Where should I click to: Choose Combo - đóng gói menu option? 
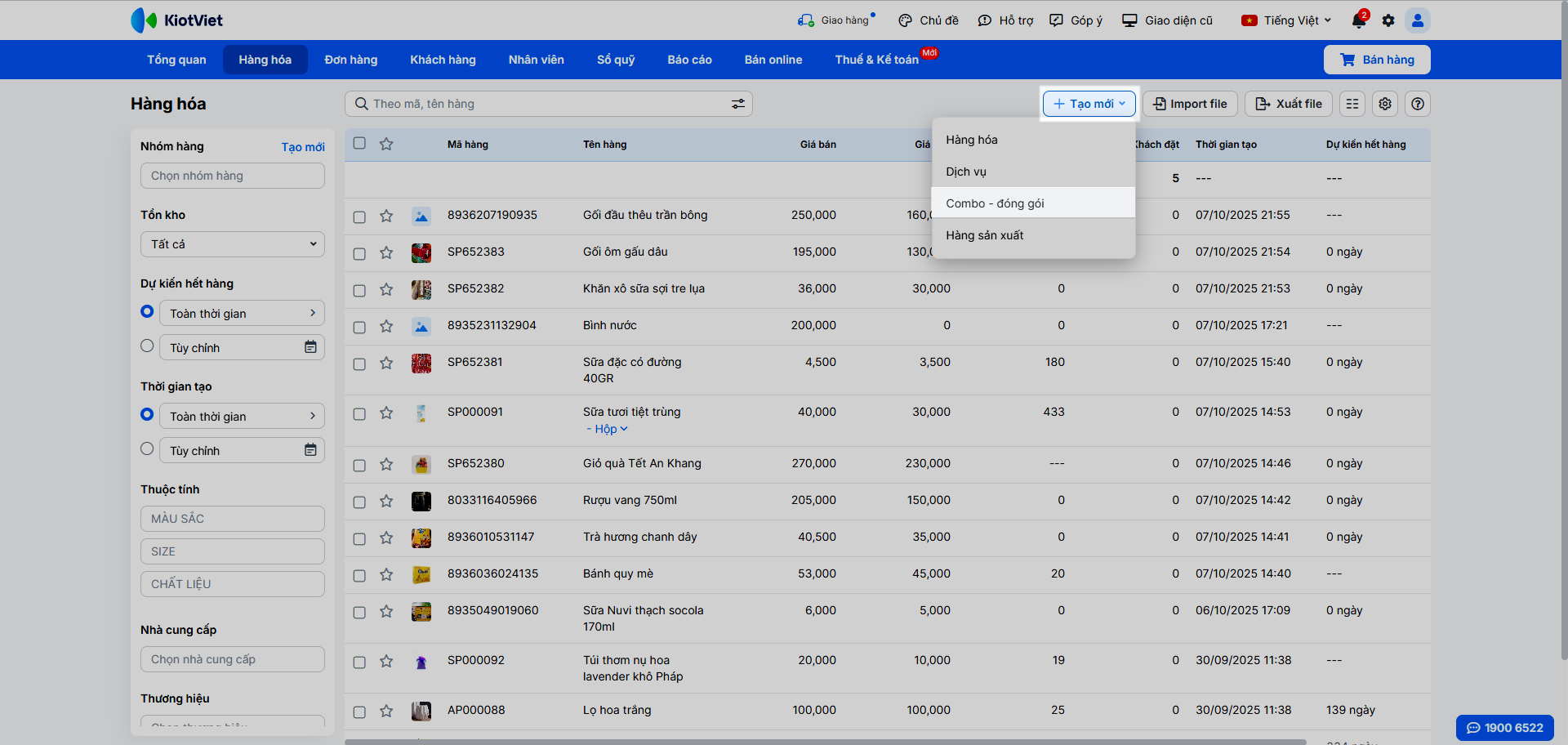[995, 203]
